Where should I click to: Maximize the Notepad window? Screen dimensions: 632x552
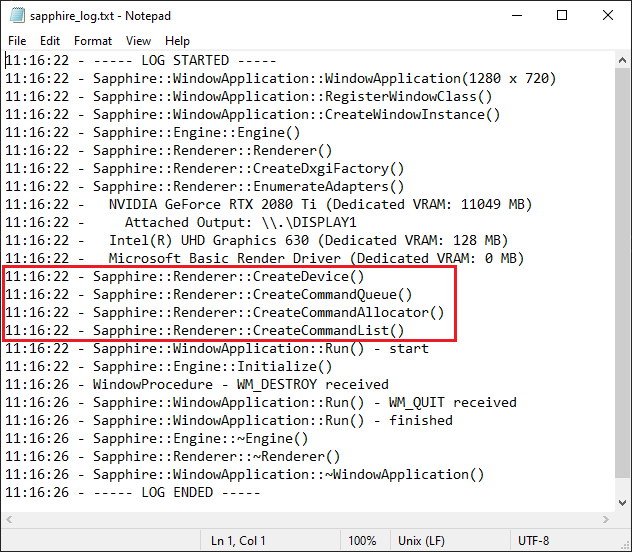[x=562, y=16]
